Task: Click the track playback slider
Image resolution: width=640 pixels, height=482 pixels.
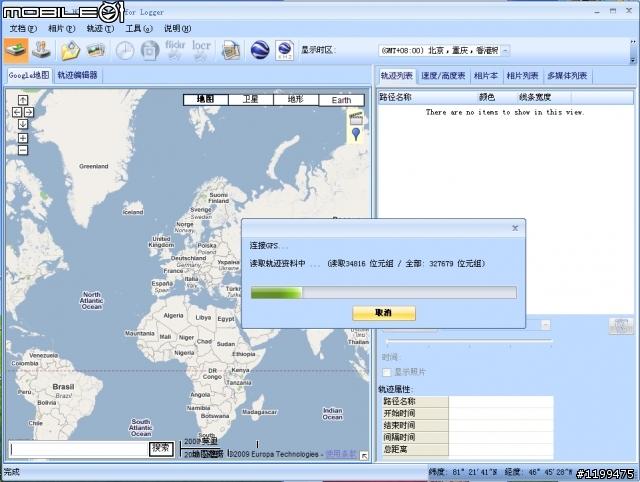Action: coord(469,341)
